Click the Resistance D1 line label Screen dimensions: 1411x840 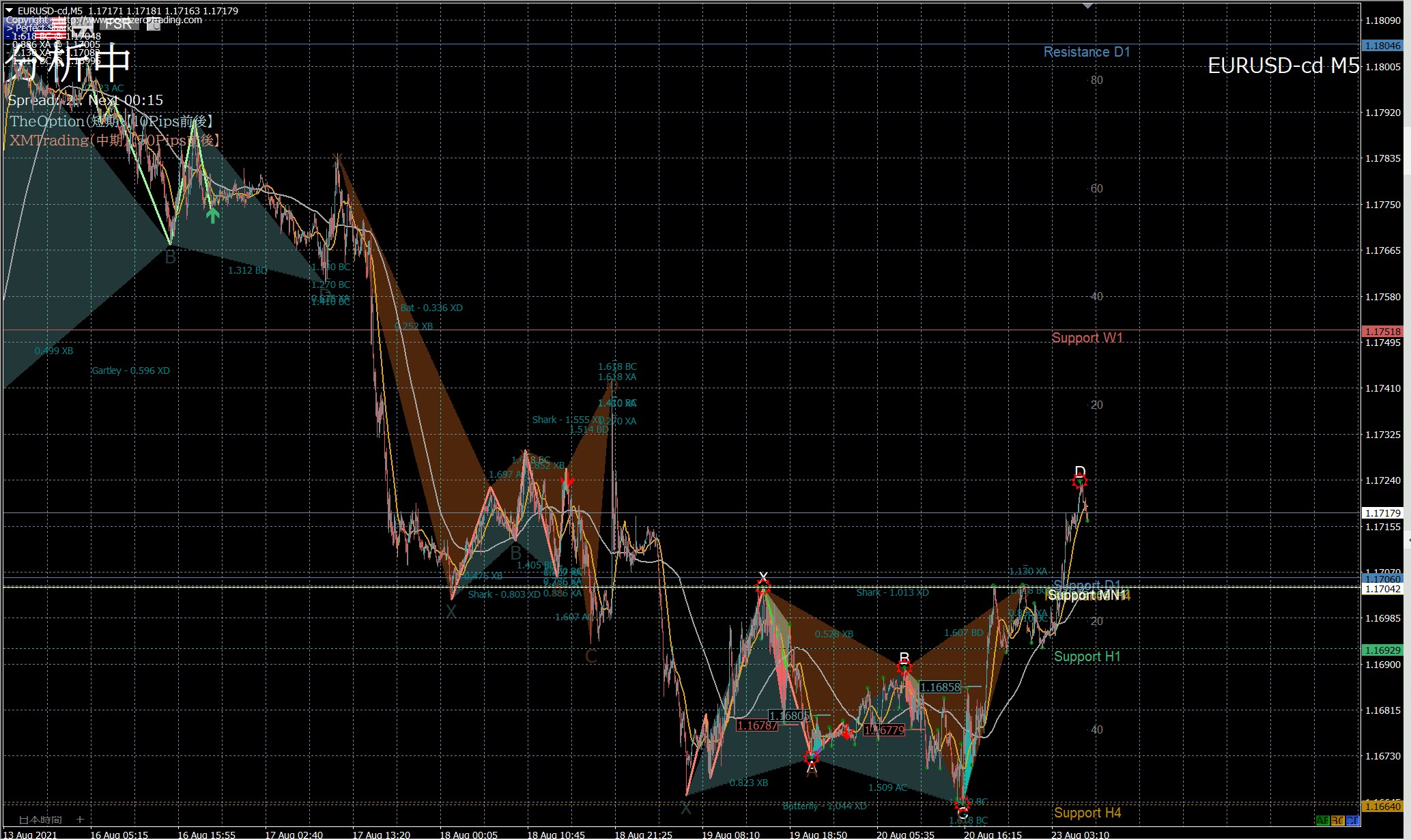[x=1087, y=52]
